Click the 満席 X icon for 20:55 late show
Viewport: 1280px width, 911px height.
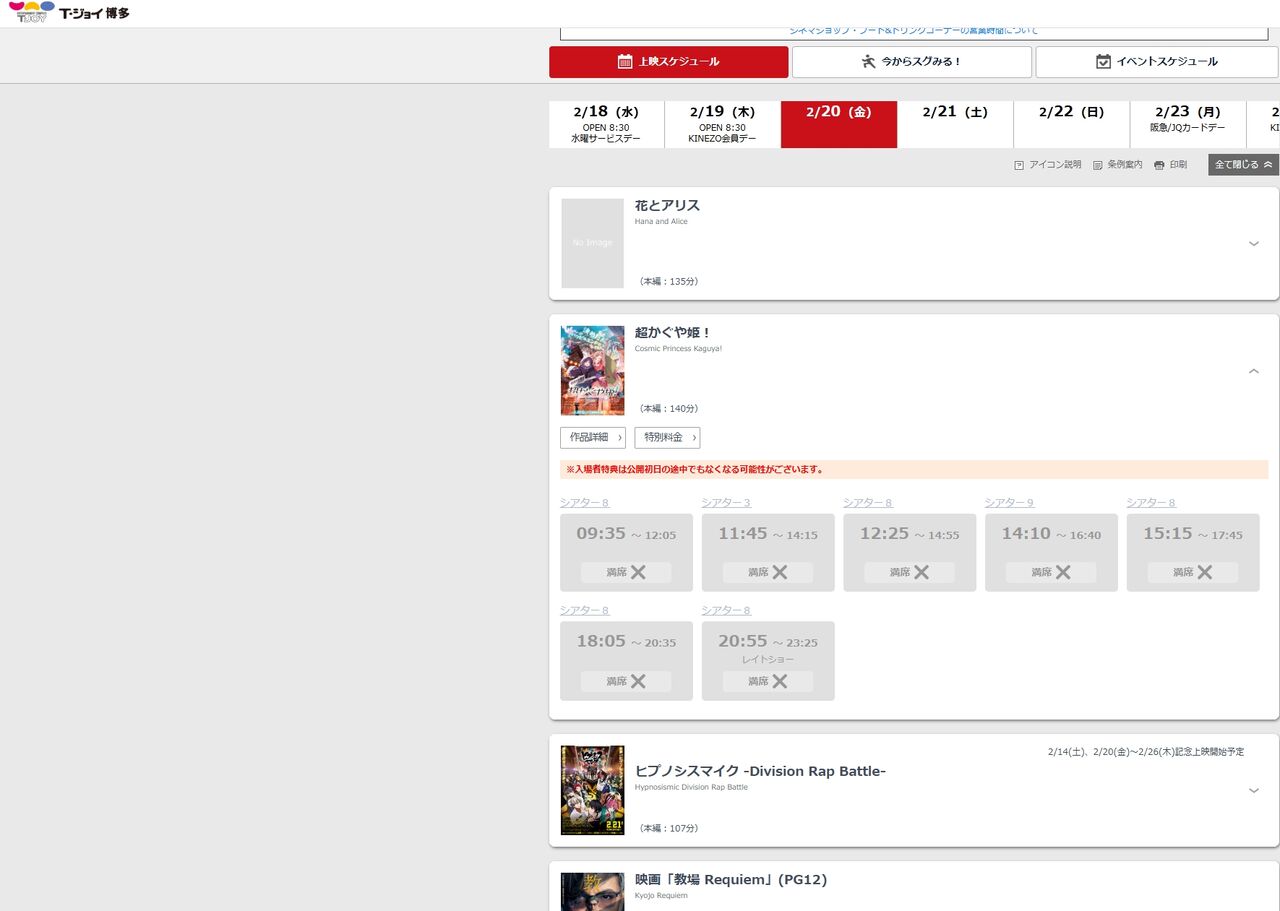780,681
